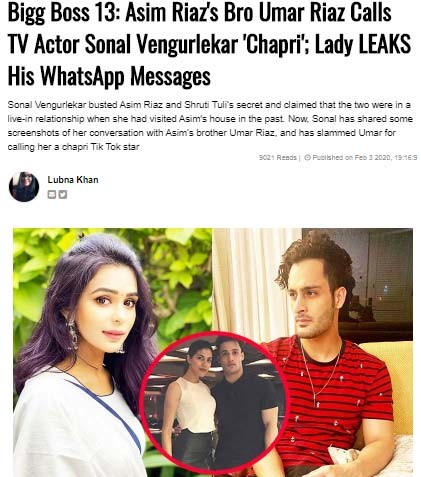Click the Lubna Khan author name
This screenshot has height=477, width=421.
pyautogui.click(x=73, y=180)
